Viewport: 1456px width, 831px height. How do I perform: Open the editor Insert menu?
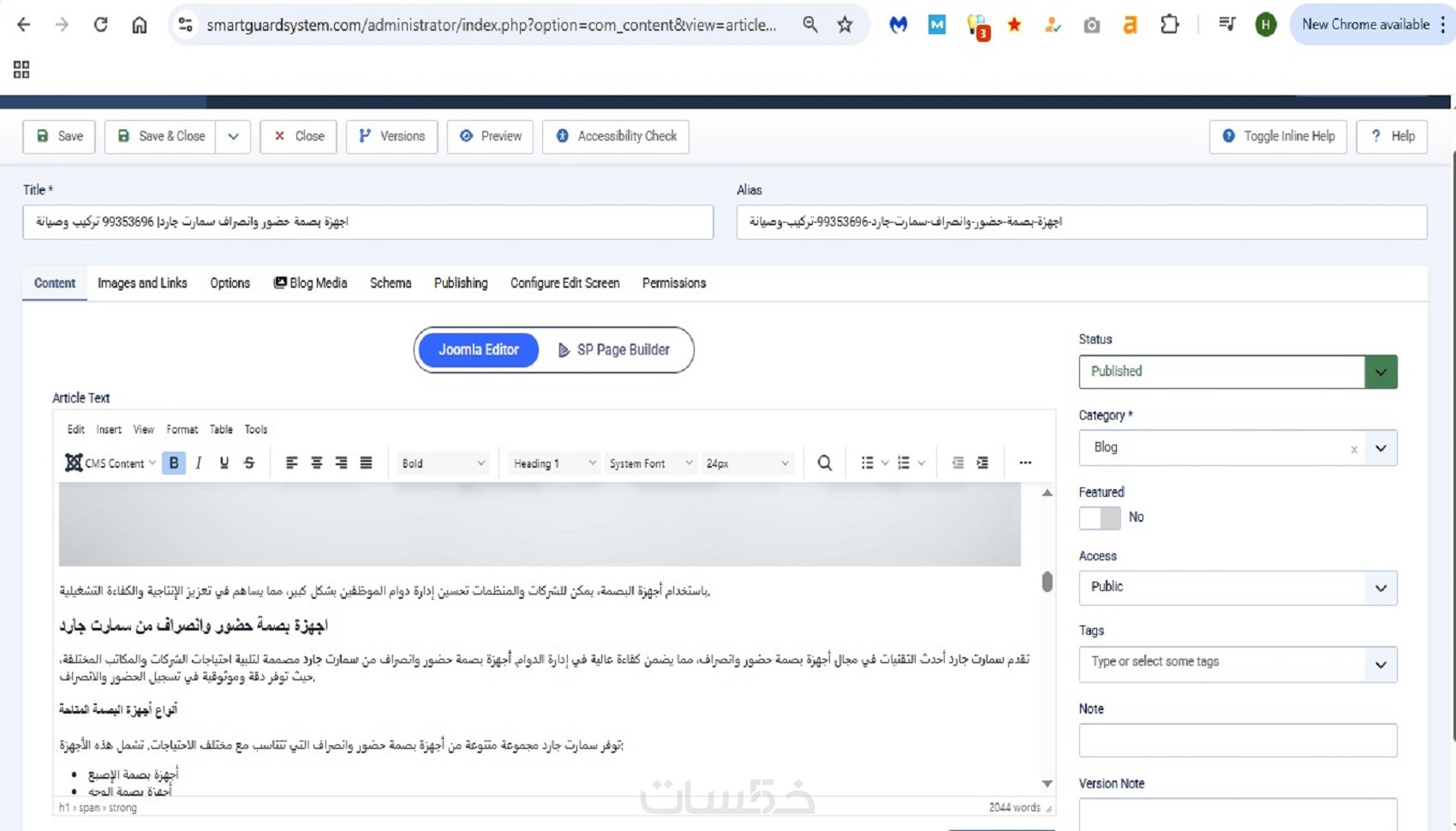point(109,429)
